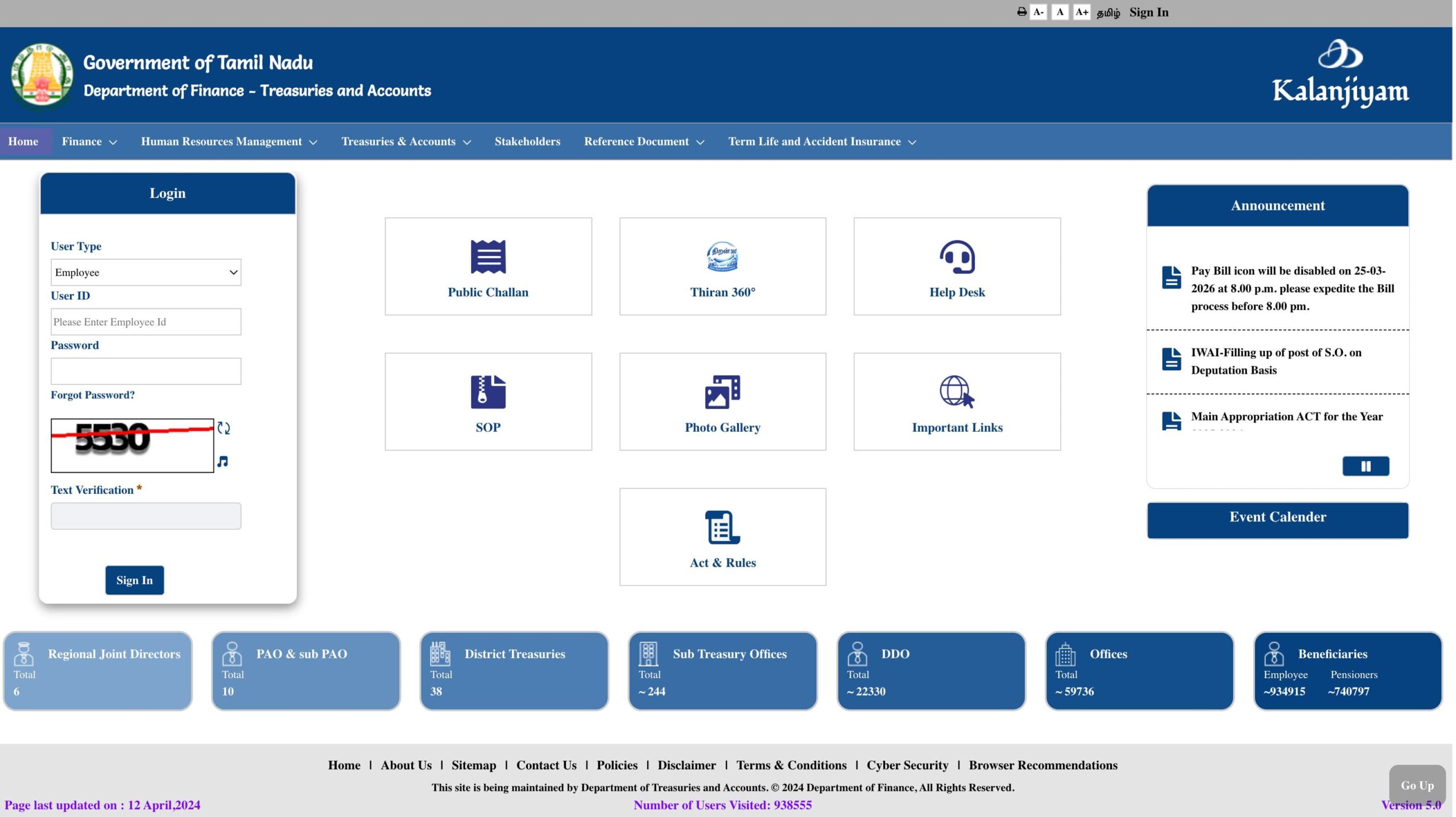Open the Act & Rules icon

point(722,527)
